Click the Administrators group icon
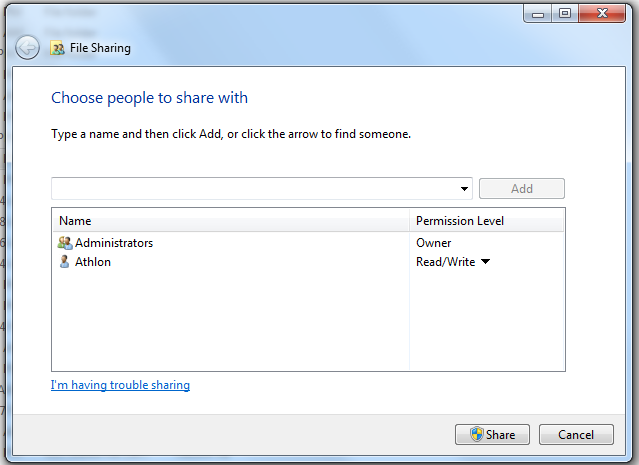 (65, 243)
